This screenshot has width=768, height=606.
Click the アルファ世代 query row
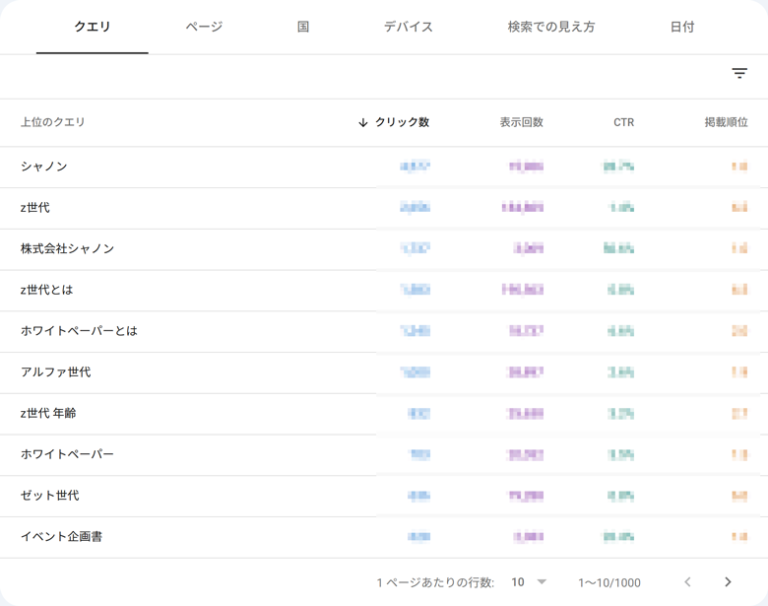coord(56,372)
